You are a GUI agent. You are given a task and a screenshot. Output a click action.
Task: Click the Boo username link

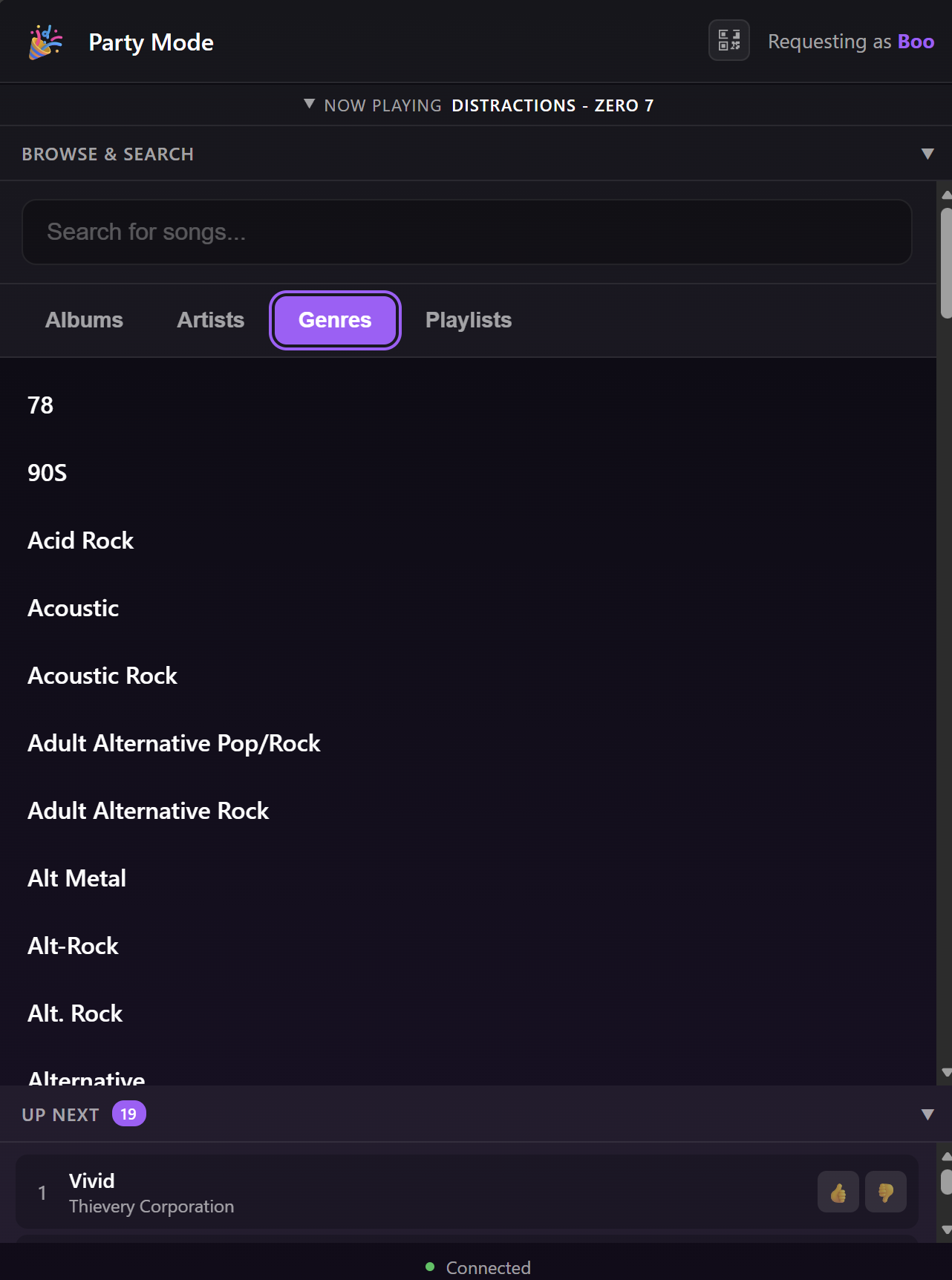pyautogui.click(x=916, y=41)
